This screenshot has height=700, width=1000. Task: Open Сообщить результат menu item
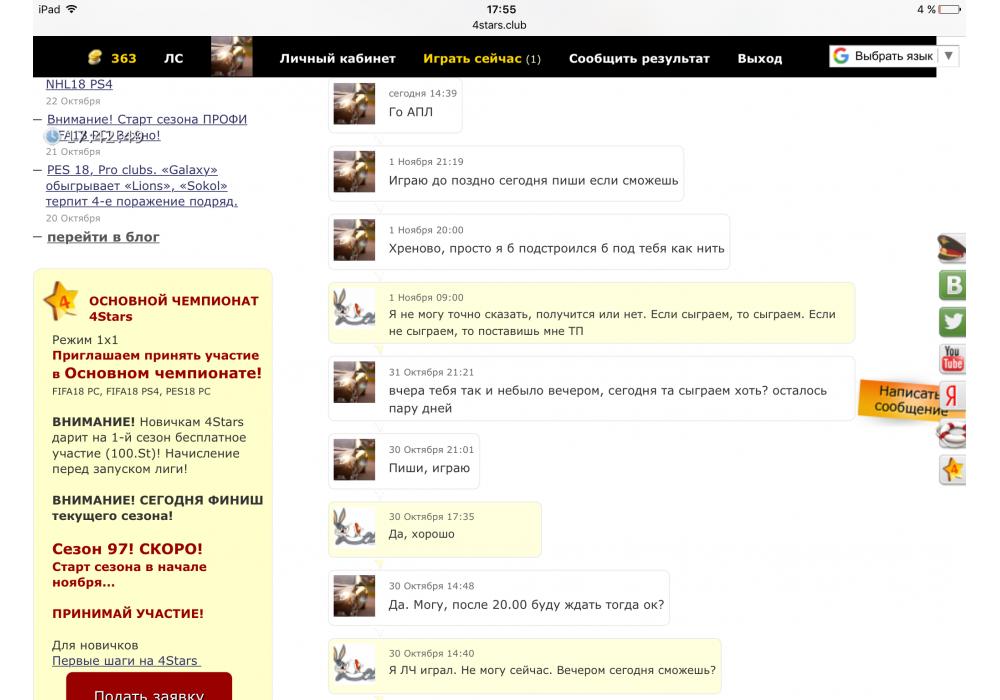(639, 58)
